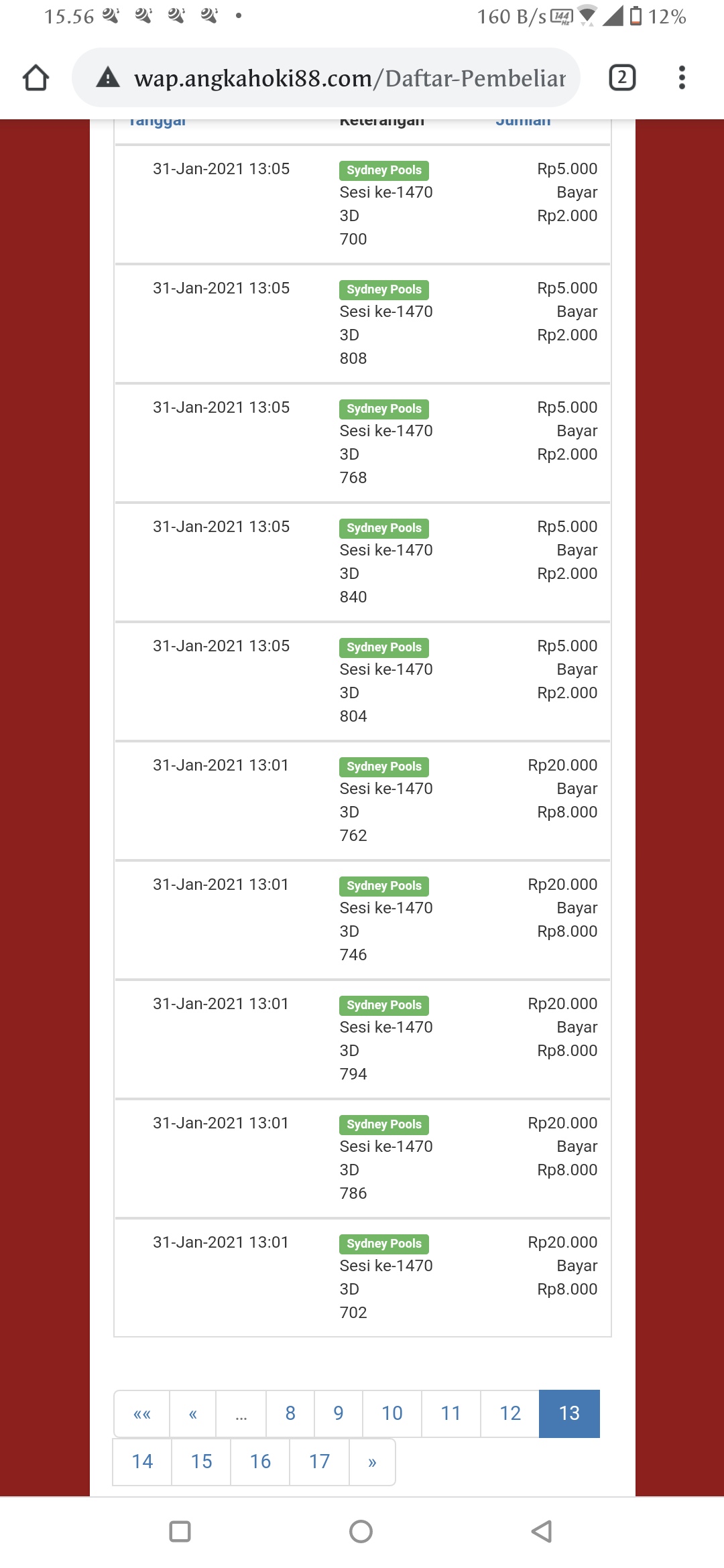Open the three-dot browser menu
Image resolution: width=724 pixels, height=1568 pixels.
click(682, 78)
